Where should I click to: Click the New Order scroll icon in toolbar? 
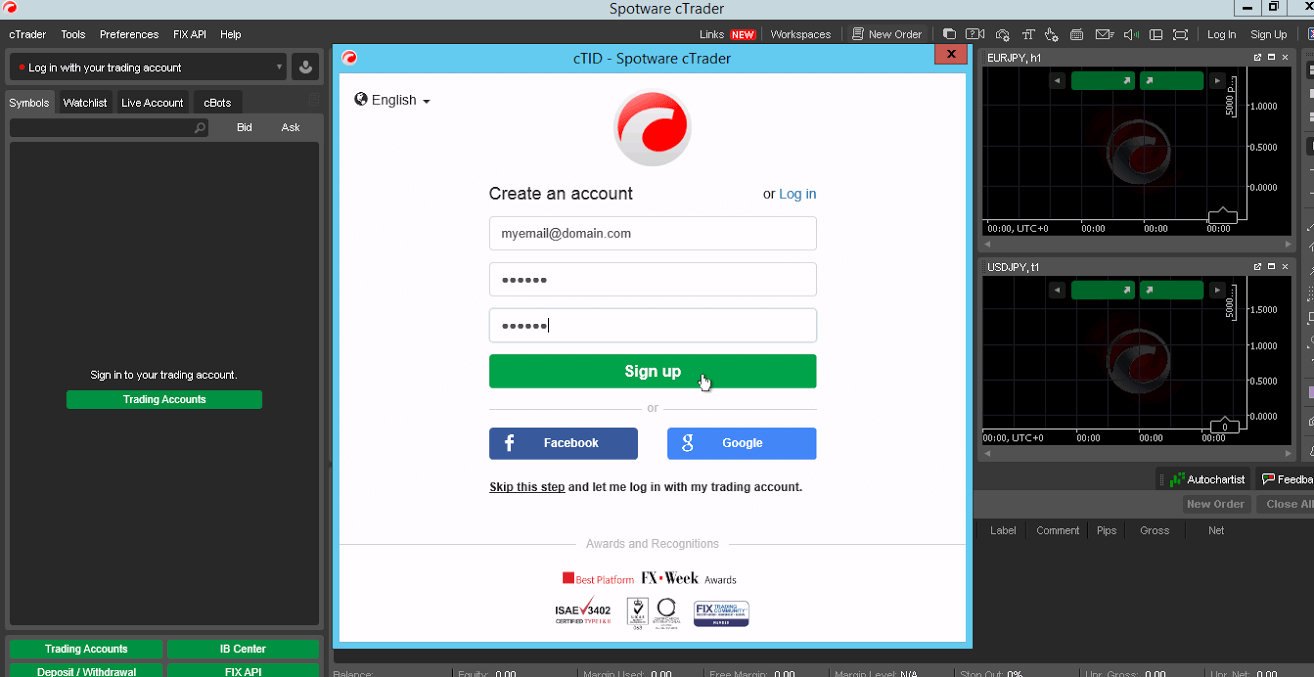[858, 34]
